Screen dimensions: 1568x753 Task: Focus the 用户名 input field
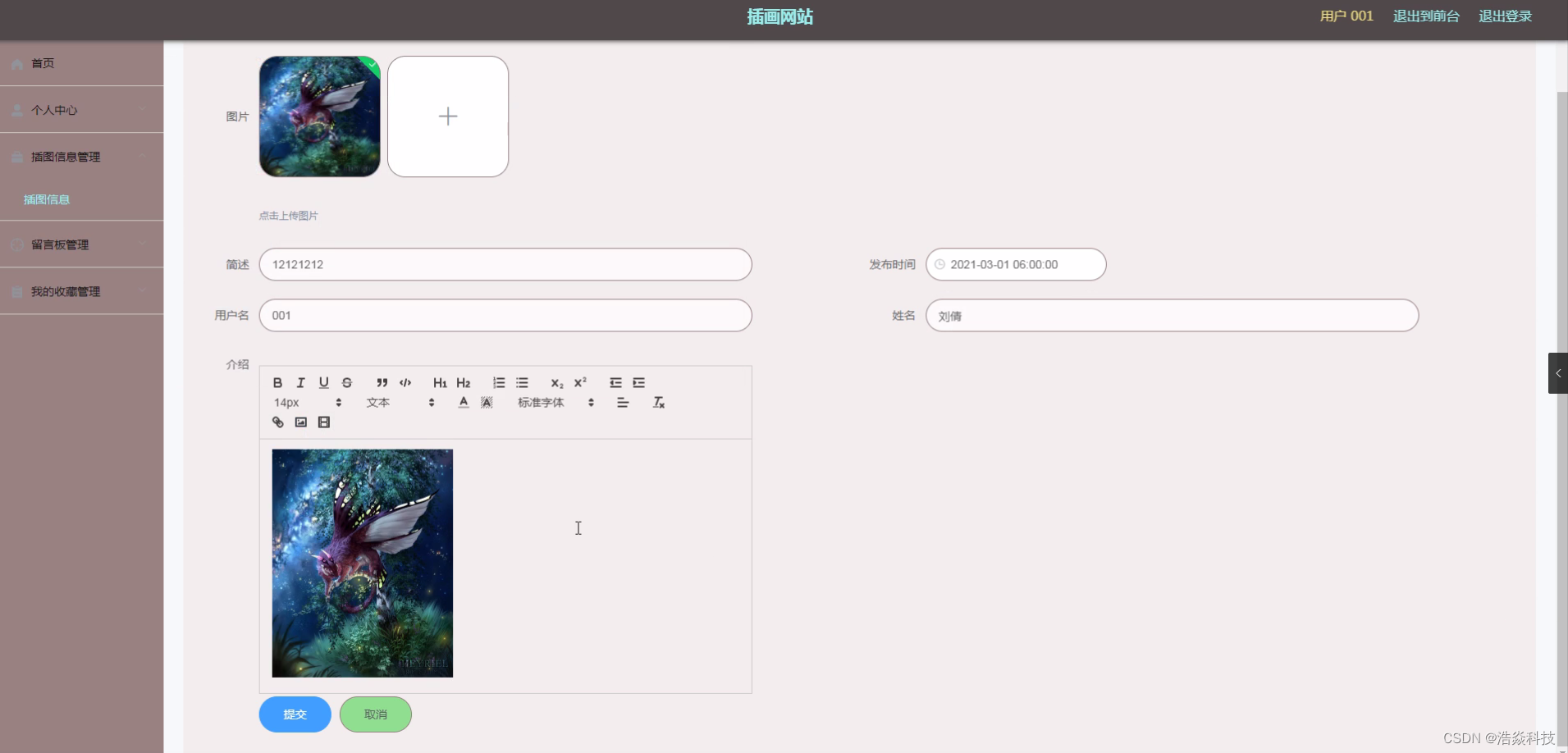[x=505, y=316]
